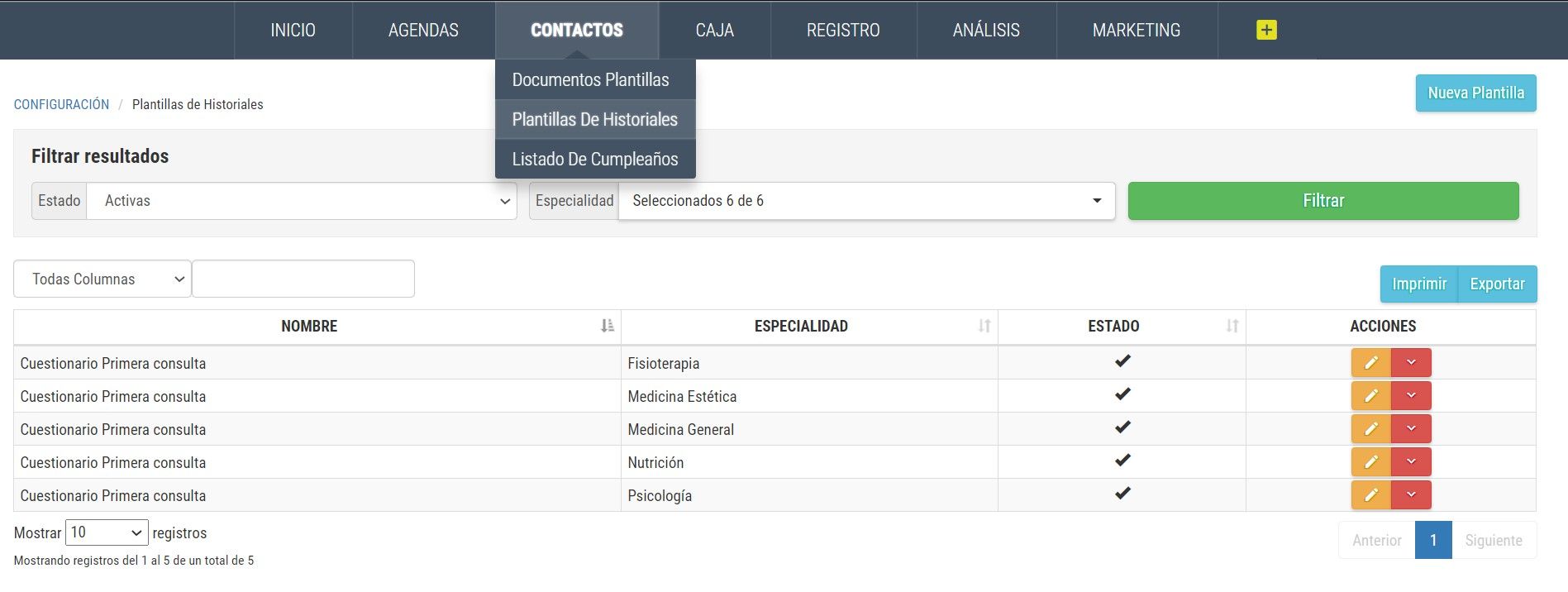Sort the table by the NOMBRE column icon
This screenshot has height=592, width=1568.
(x=608, y=326)
